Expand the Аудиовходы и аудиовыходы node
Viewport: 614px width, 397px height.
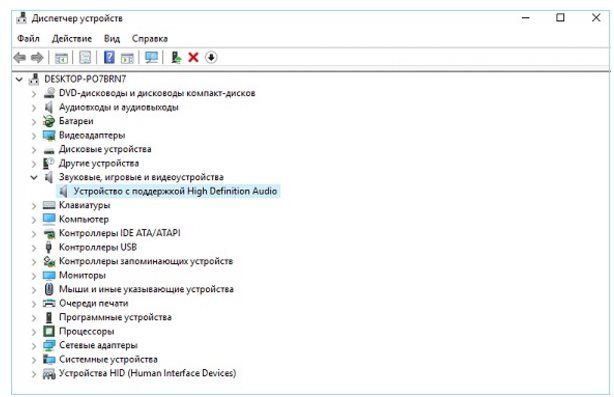coord(34,108)
